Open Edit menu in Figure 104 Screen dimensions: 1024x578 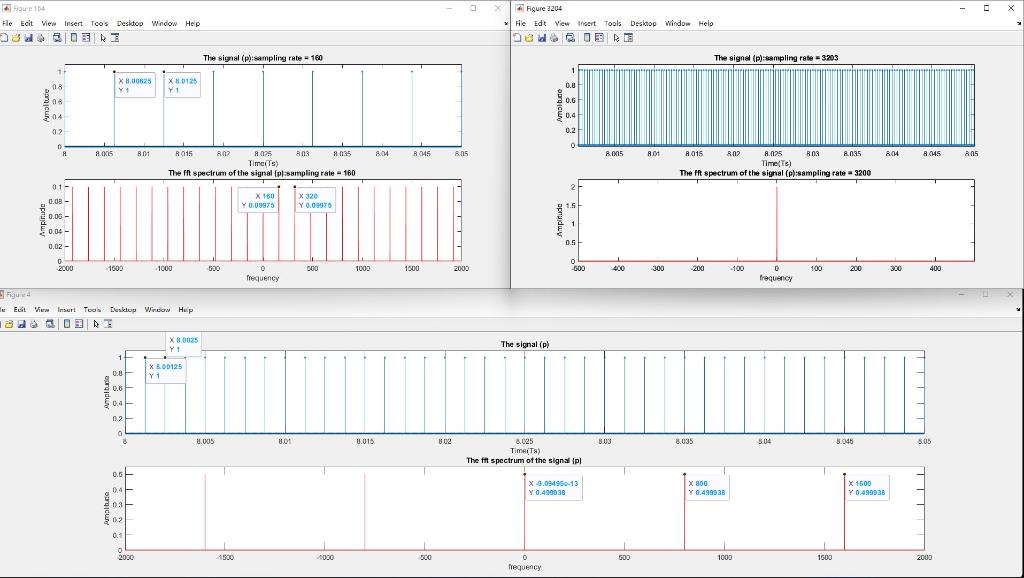coord(27,24)
